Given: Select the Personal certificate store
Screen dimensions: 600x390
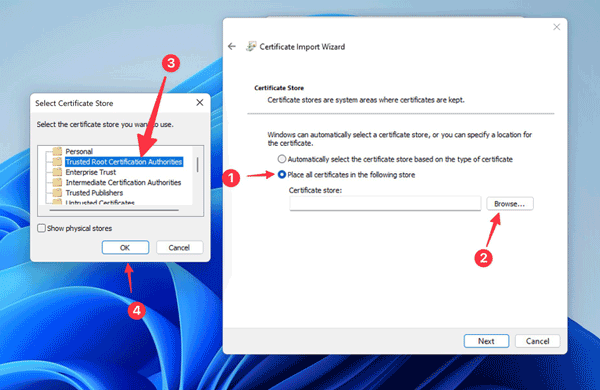Looking at the screenshot, I should [x=79, y=151].
